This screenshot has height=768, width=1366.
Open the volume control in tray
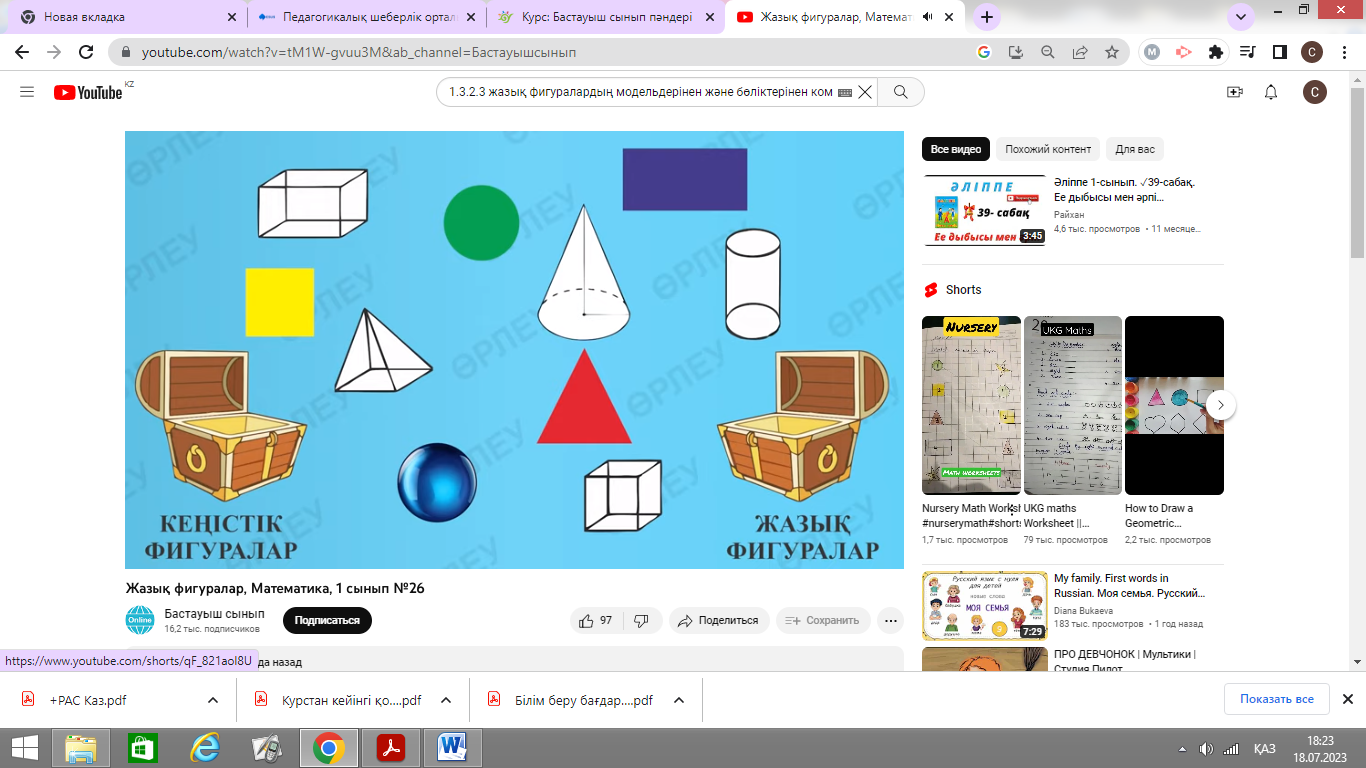click(1207, 749)
